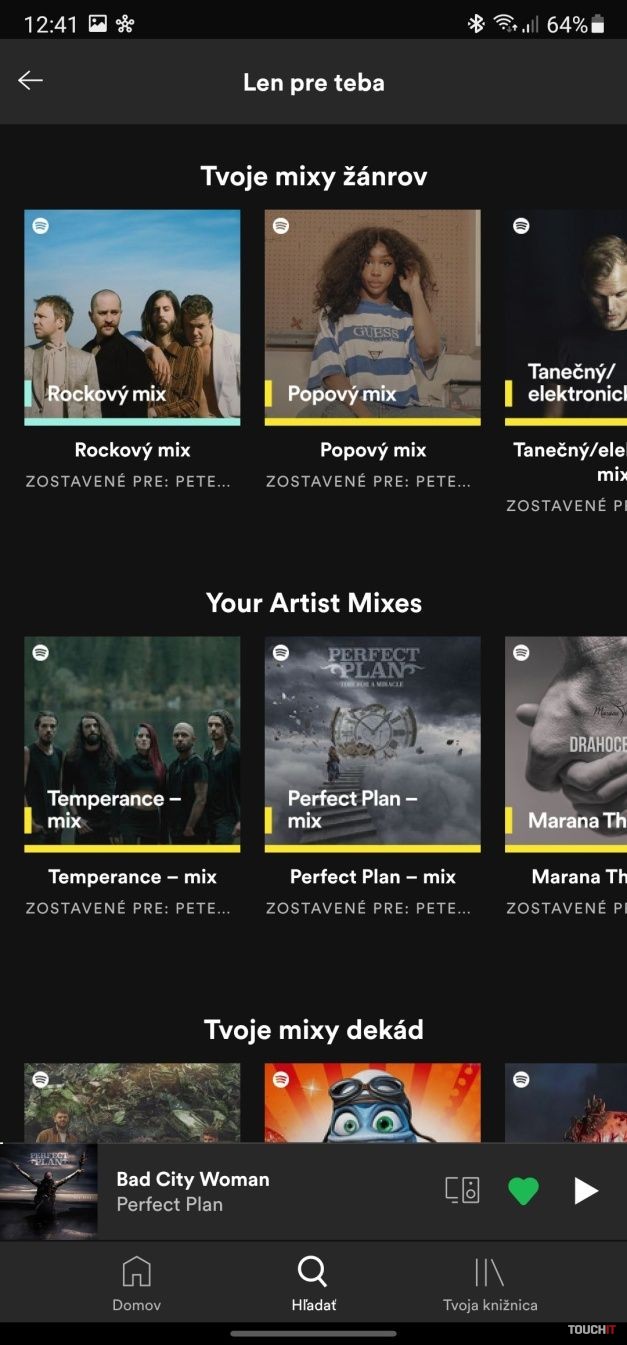
Task: Tap the Temperance – mix title text
Action: 132,877
